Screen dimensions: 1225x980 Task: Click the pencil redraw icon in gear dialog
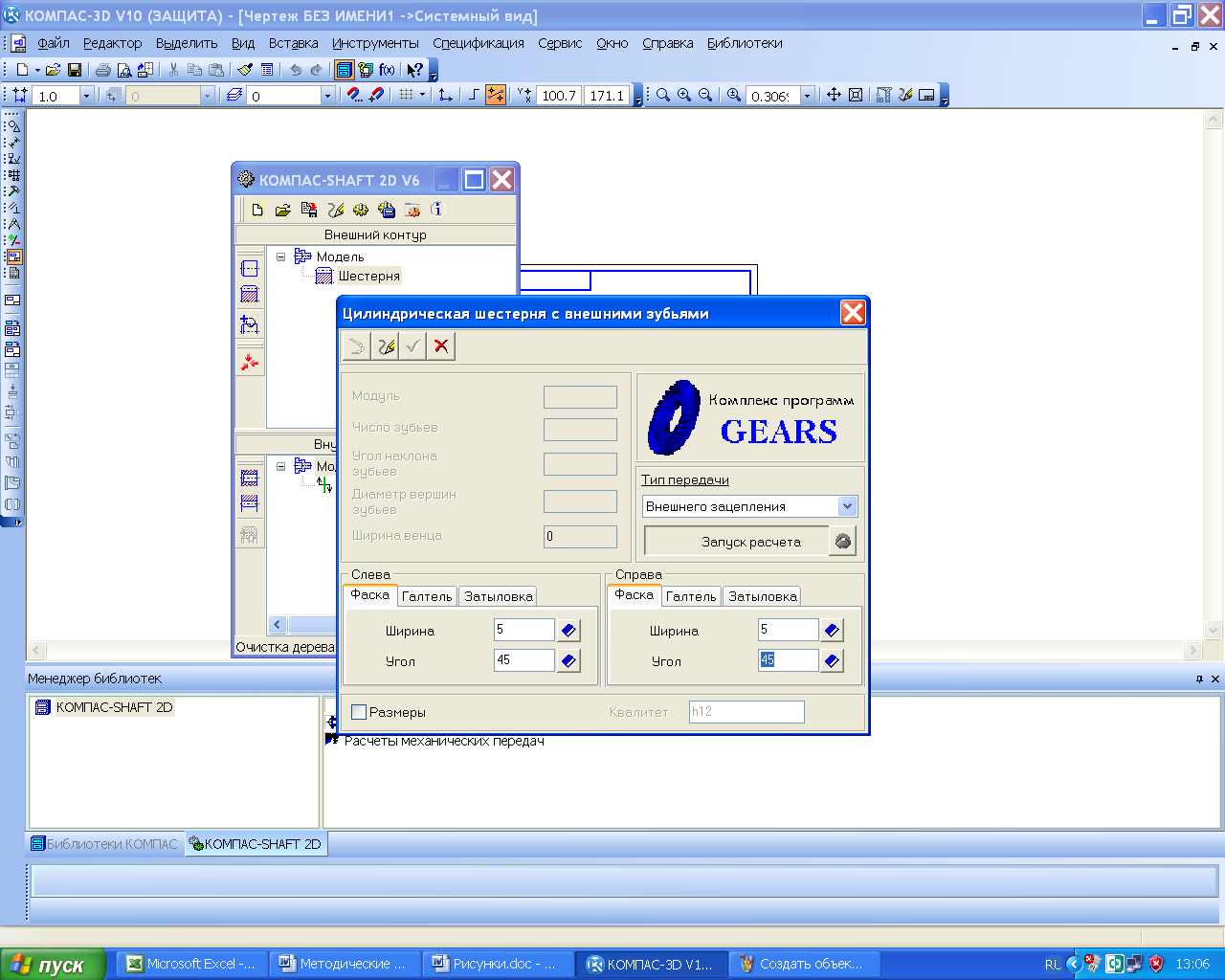[x=386, y=346]
